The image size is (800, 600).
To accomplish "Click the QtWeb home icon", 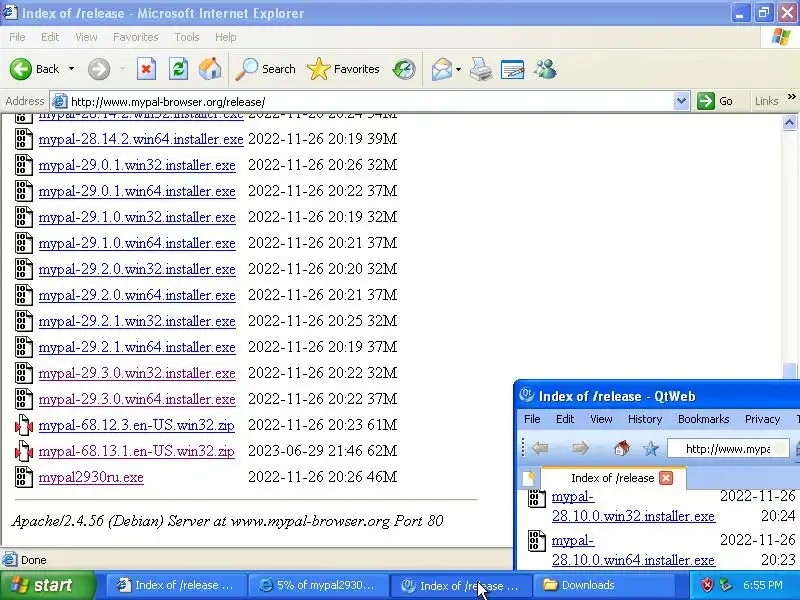I will click(x=621, y=448).
